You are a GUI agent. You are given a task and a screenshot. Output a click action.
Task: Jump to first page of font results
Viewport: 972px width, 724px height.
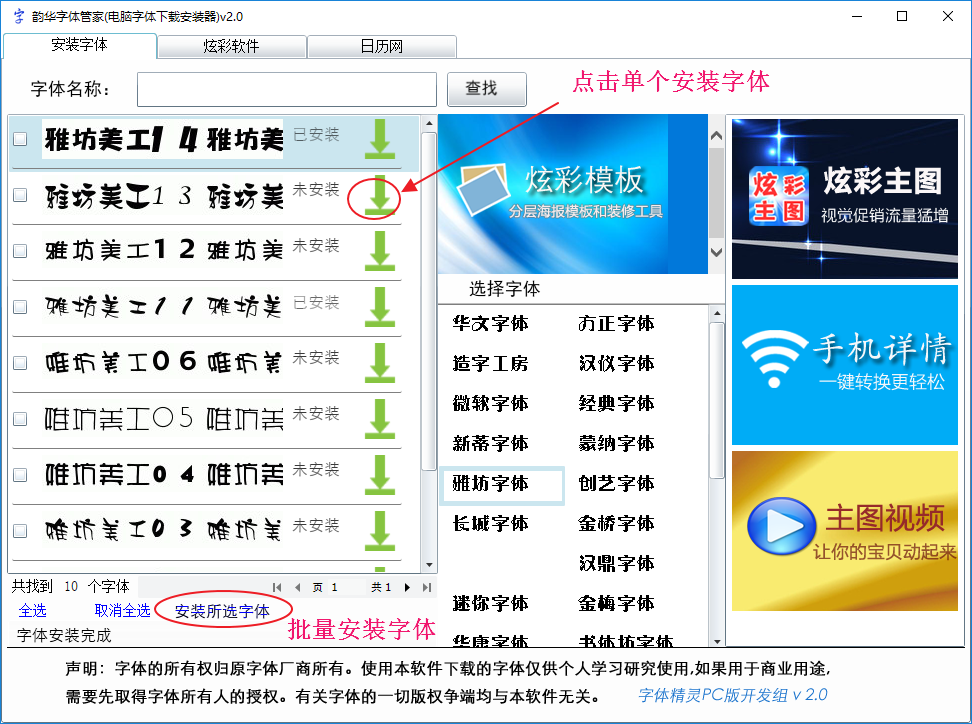coord(278,587)
